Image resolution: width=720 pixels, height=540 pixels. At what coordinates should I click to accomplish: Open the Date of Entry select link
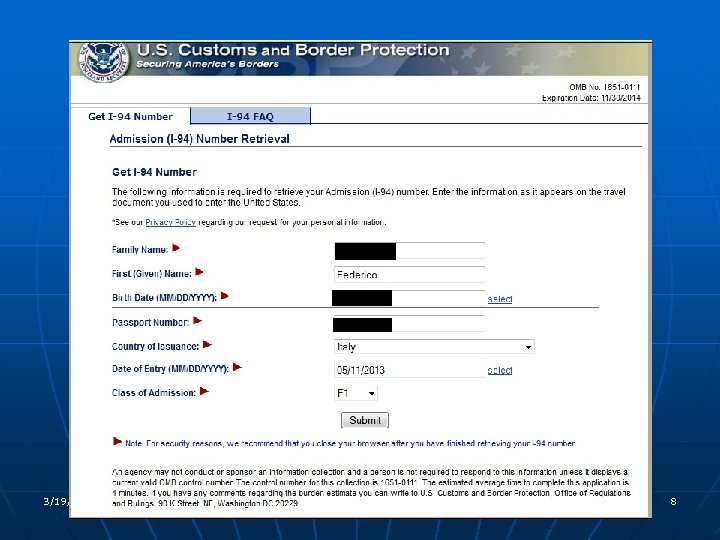point(500,370)
